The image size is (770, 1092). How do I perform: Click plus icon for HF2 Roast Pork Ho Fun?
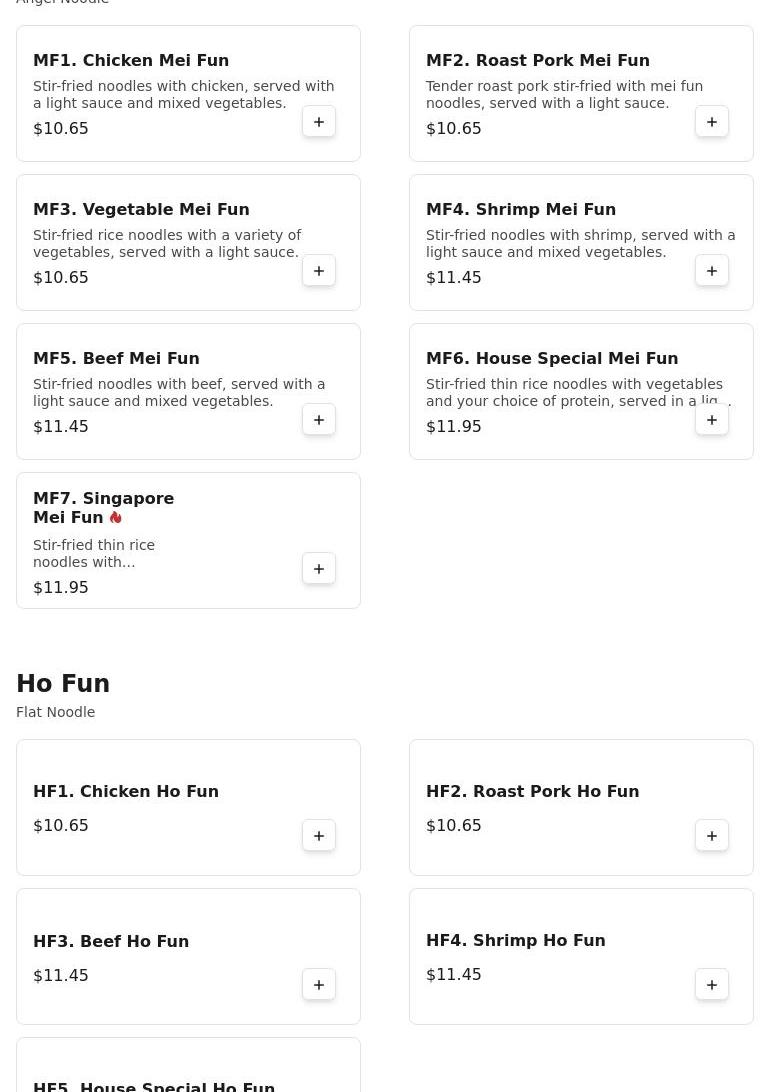click(712, 836)
